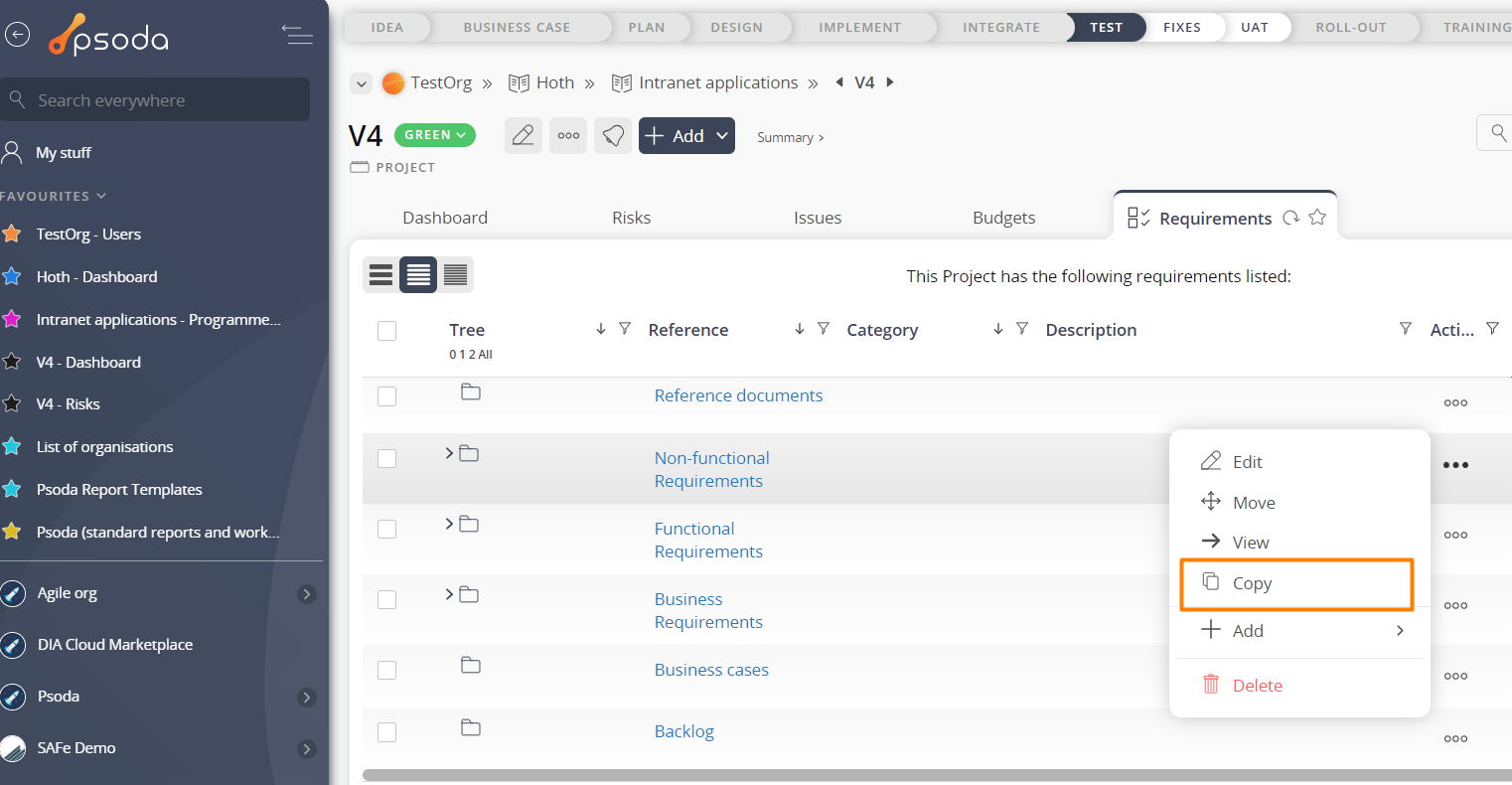The image size is (1512, 785).
Task: Open the GREEN status dropdown
Action: (x=435, y=135)
